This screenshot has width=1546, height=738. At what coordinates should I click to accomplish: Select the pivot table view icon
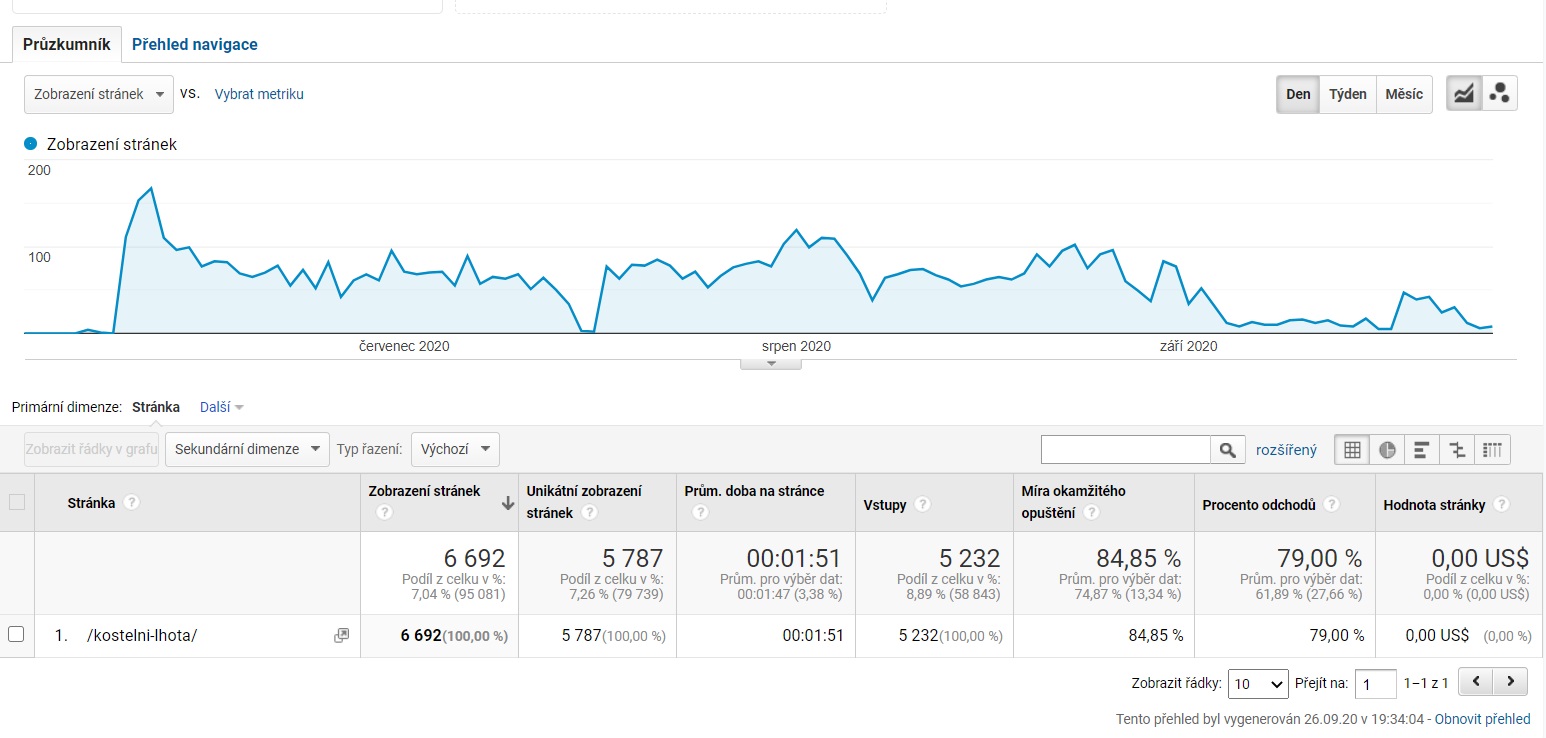click(x=1493, y=450)
